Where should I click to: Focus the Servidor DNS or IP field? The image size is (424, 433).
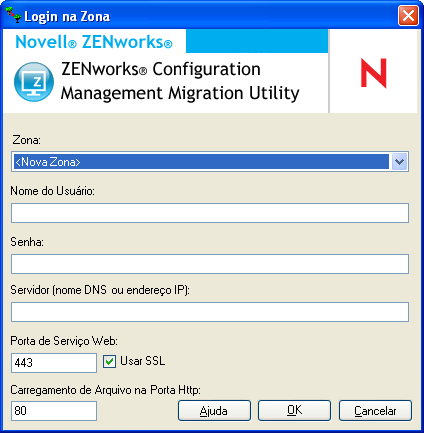pyautogui.click(x=210, y=312)
